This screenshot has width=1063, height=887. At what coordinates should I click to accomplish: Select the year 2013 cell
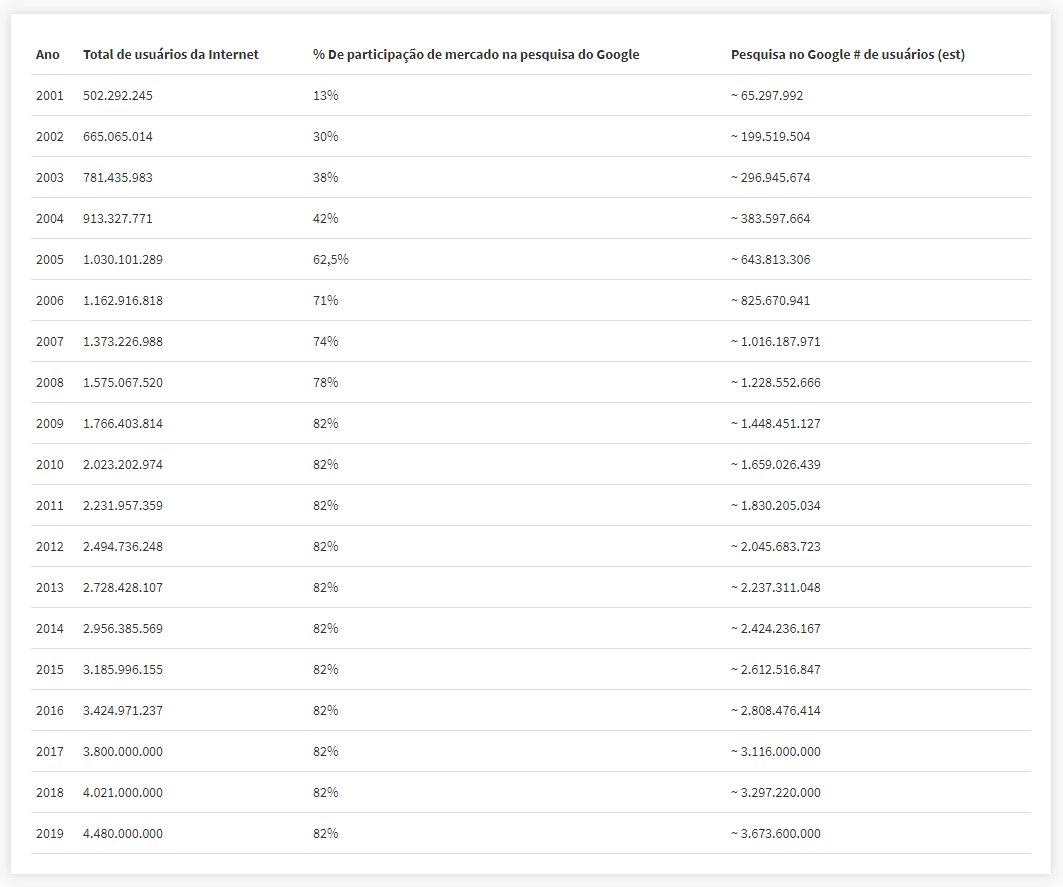click(49, 588)
